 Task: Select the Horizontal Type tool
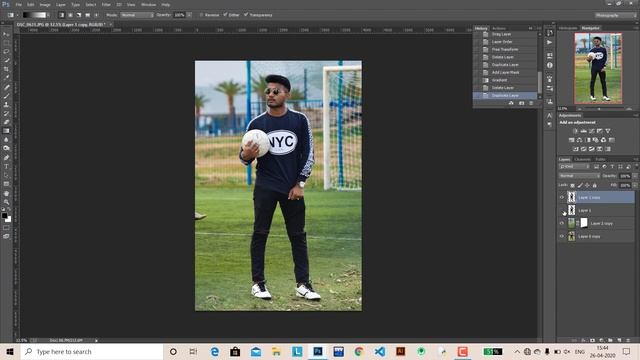tap(6, 167)
